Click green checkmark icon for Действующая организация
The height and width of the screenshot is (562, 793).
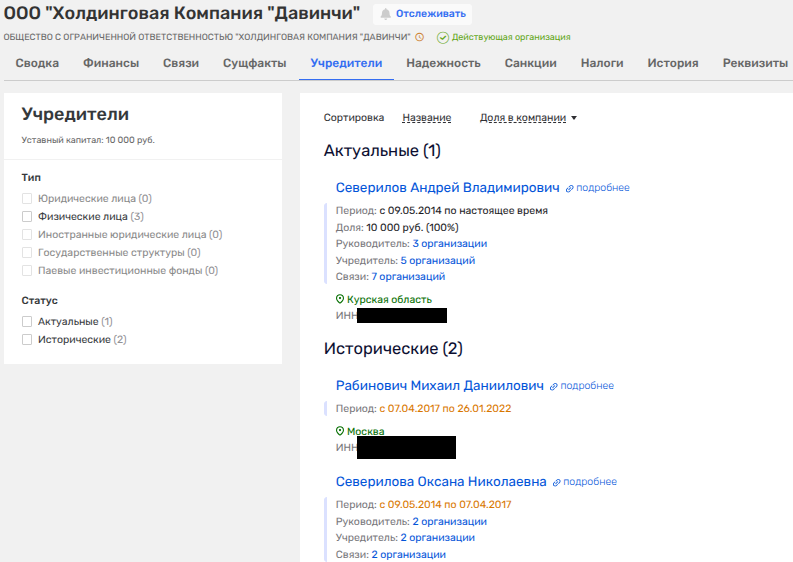pos(443,37)
